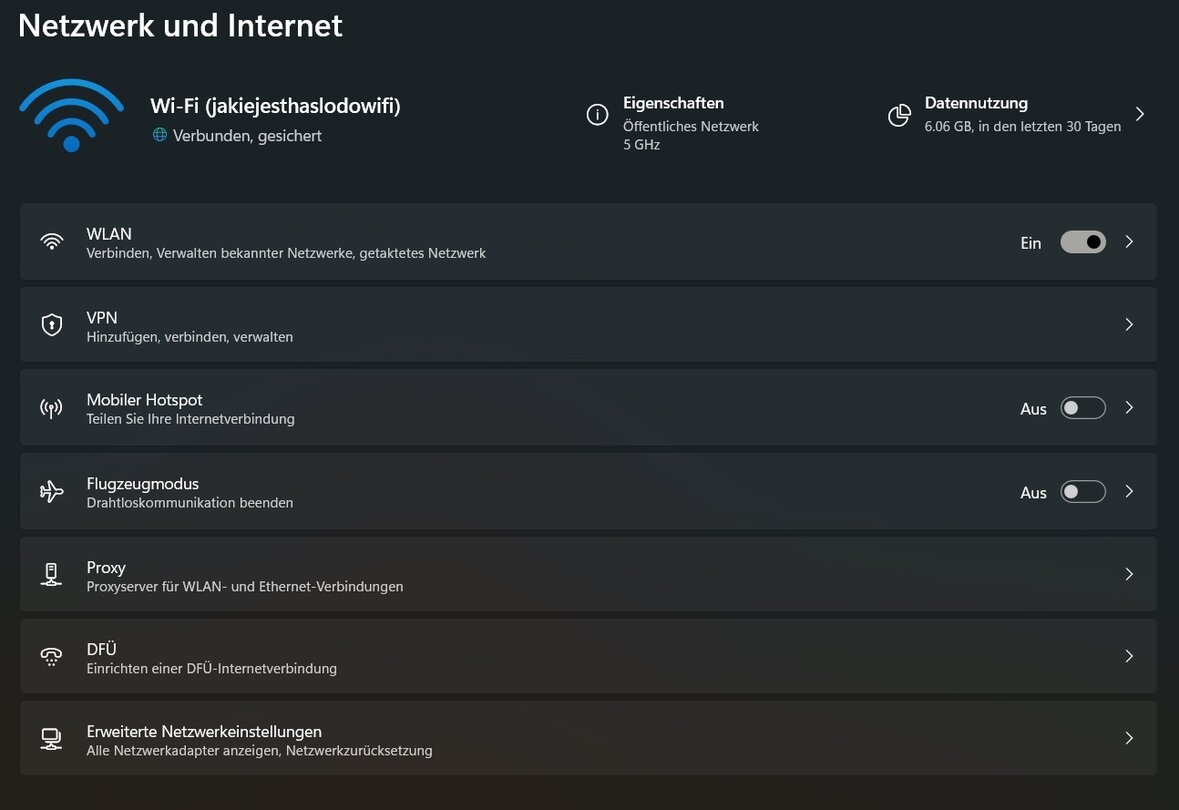Click the VPN shield icon

click(x=51, y=325)
